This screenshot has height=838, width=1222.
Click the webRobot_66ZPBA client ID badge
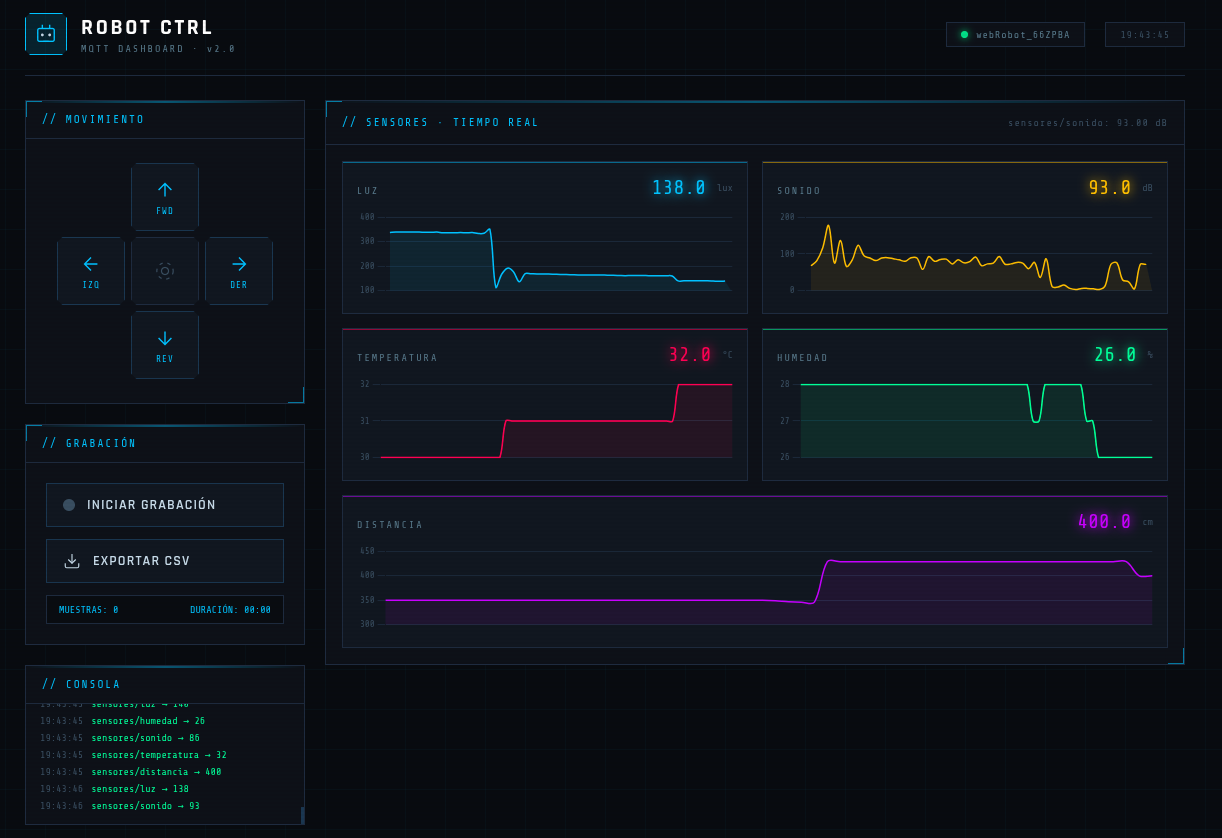point(1015,35)
